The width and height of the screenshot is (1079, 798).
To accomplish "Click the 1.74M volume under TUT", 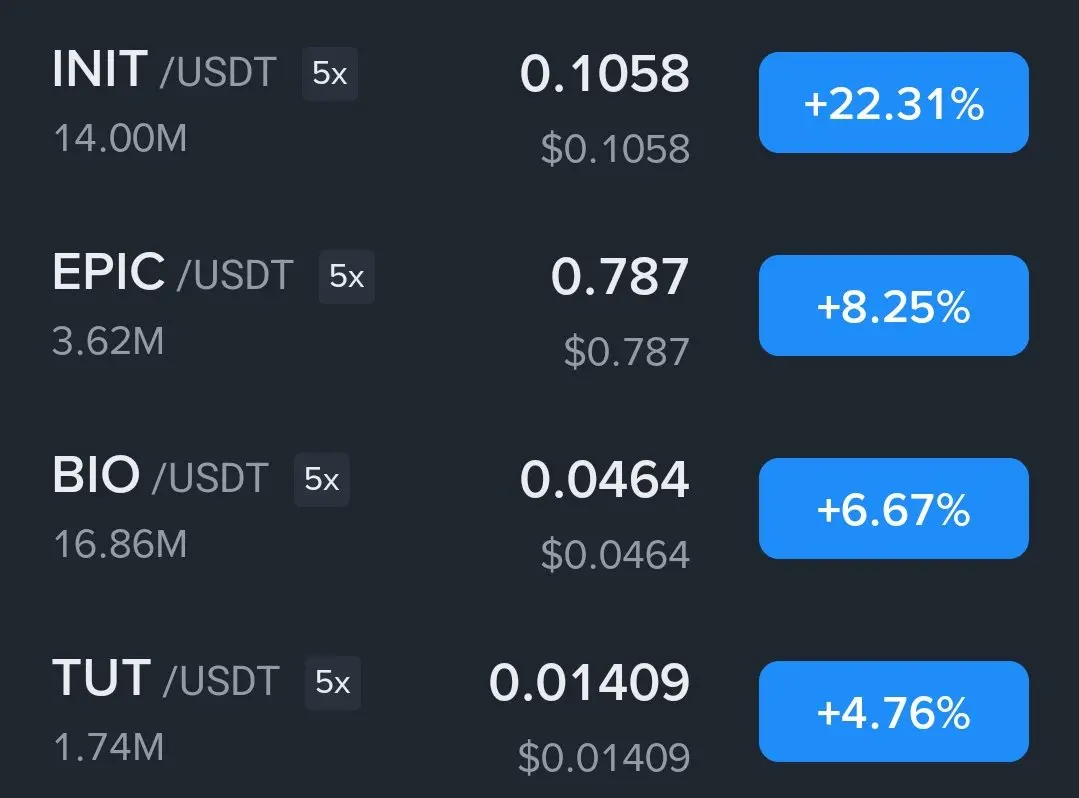I will (109, 747).
